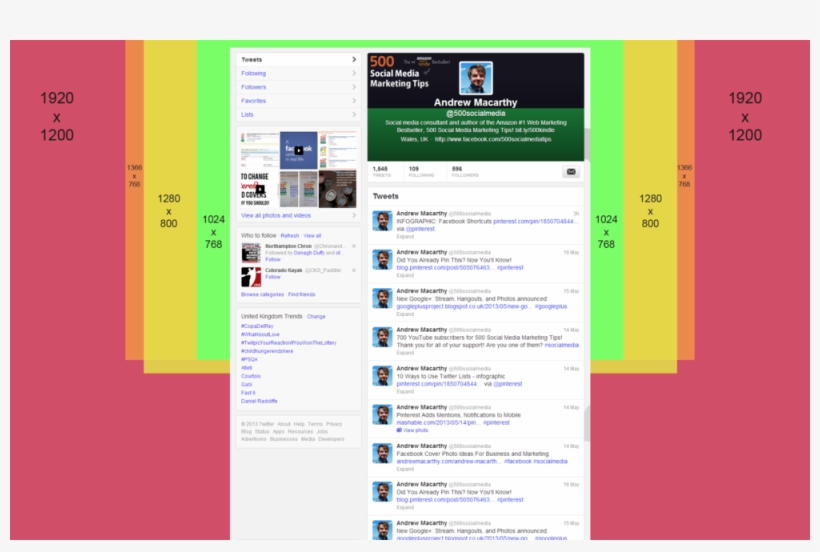Open the Courtois trend

coord(250,376)
